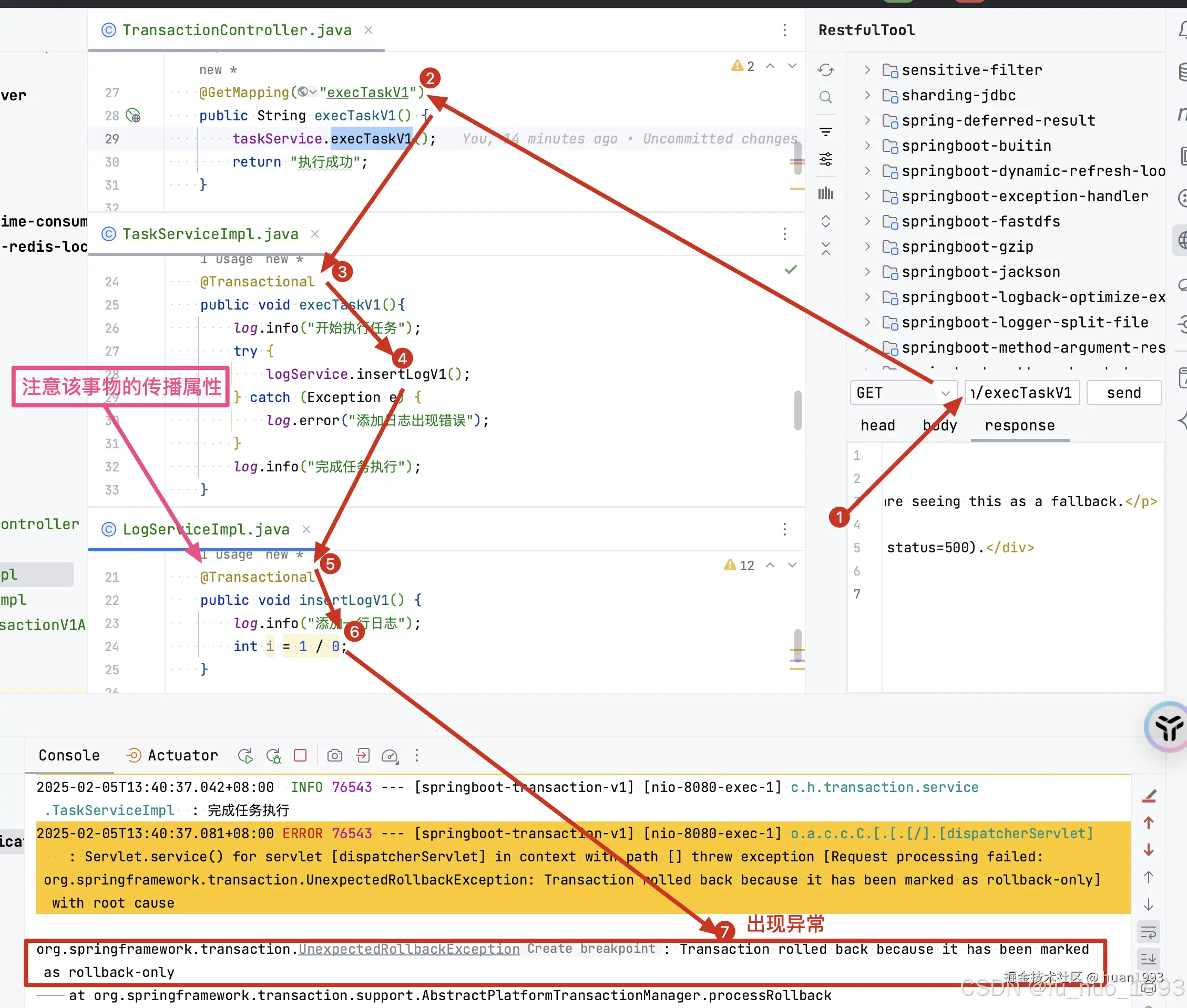This screenshot has width=1187, height=1008.
Task: Click the camera thread dump icon
Action: [x=335, y=756]
